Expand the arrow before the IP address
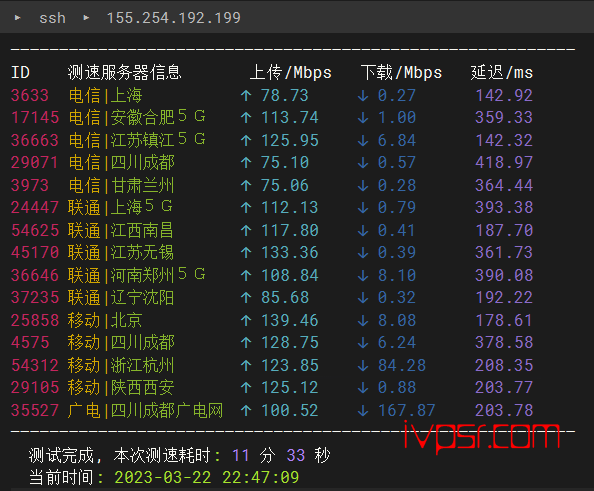594x491 pixels. (86, 17)
